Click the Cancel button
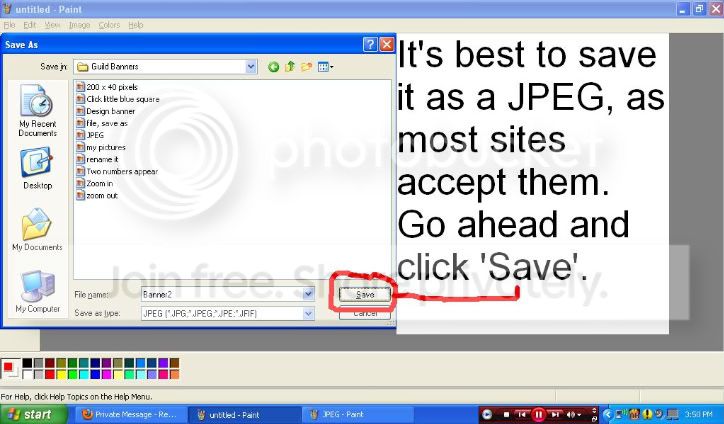Viewport: 724px width, 424px height. [x=365, y=314]
